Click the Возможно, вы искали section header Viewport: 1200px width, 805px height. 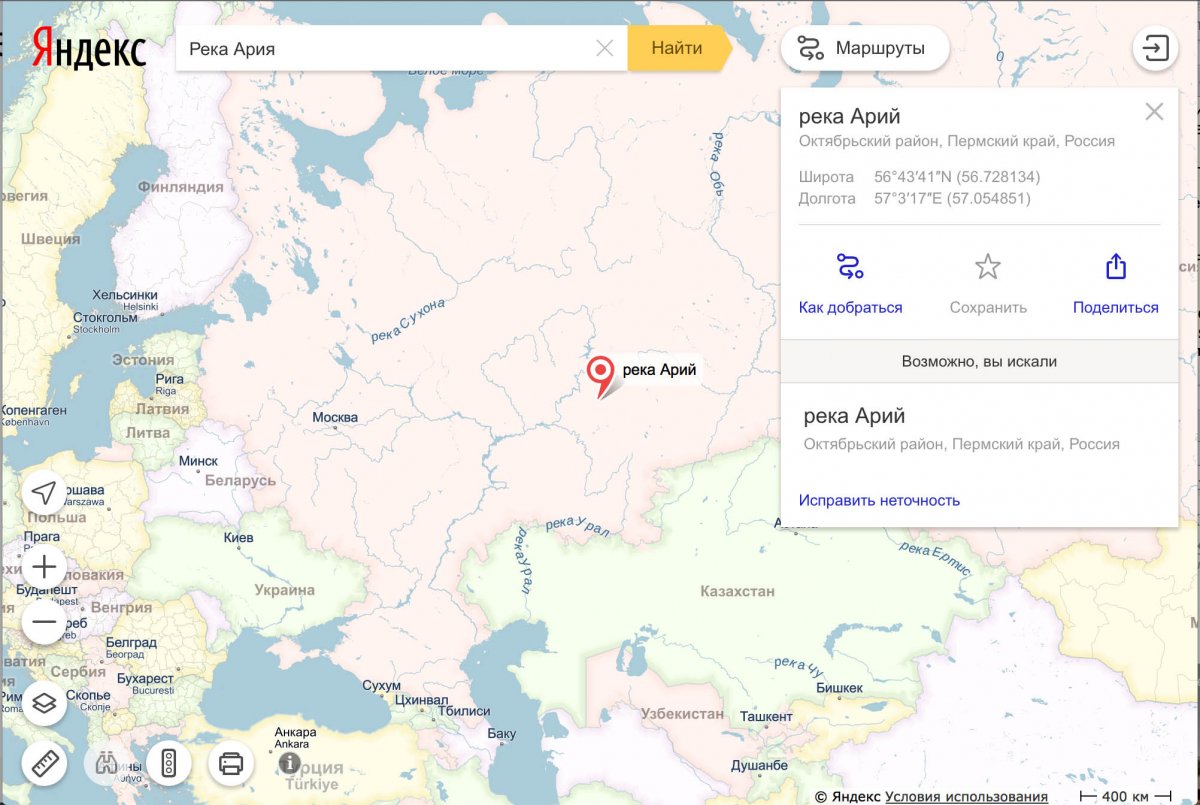pos(981,361)
